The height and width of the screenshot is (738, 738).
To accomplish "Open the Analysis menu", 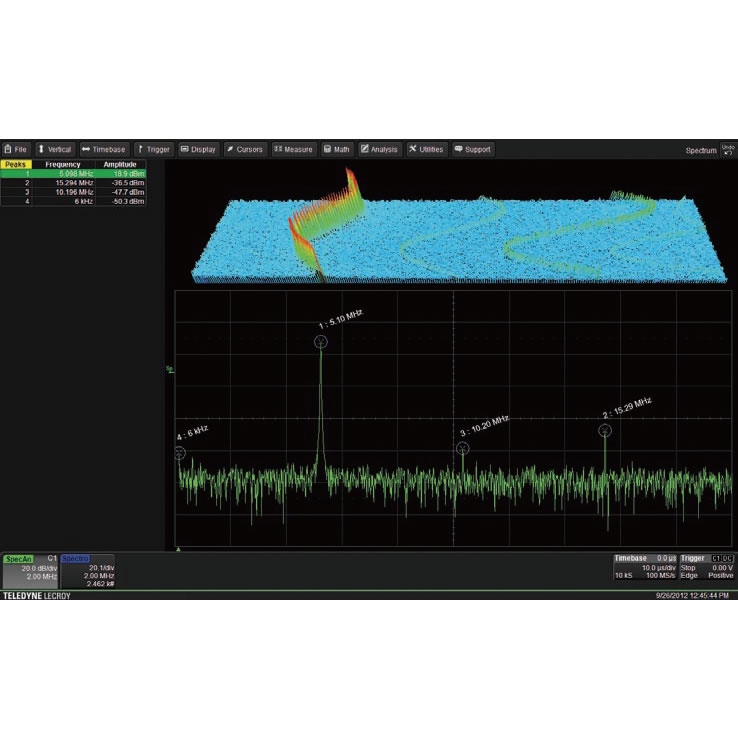I will [380, 149].
